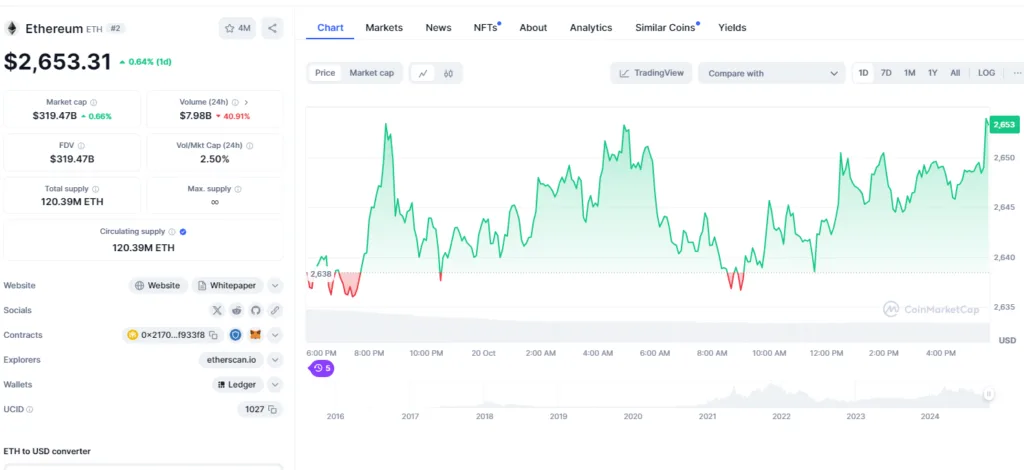Set chart range to 1M
1024x470 pixels.
click(910, 73)
